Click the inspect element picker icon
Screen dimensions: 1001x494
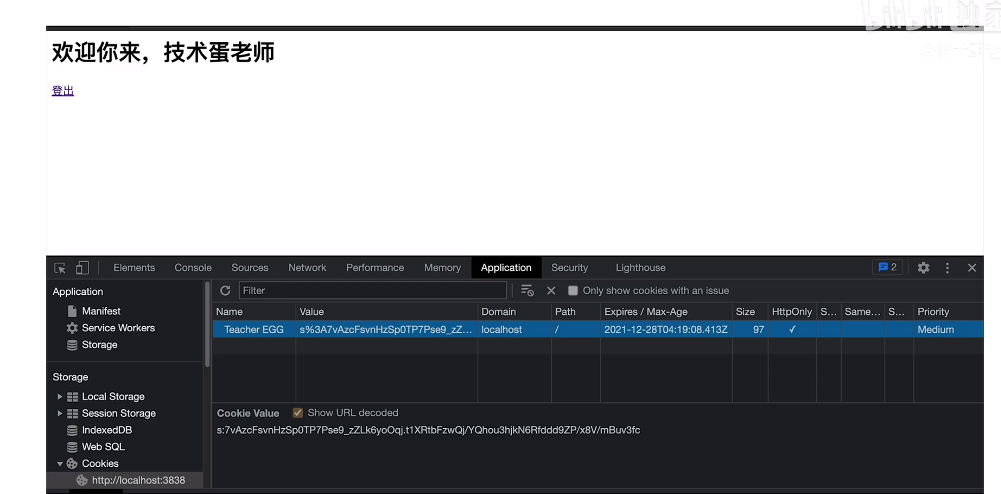[x=60, y=268]
